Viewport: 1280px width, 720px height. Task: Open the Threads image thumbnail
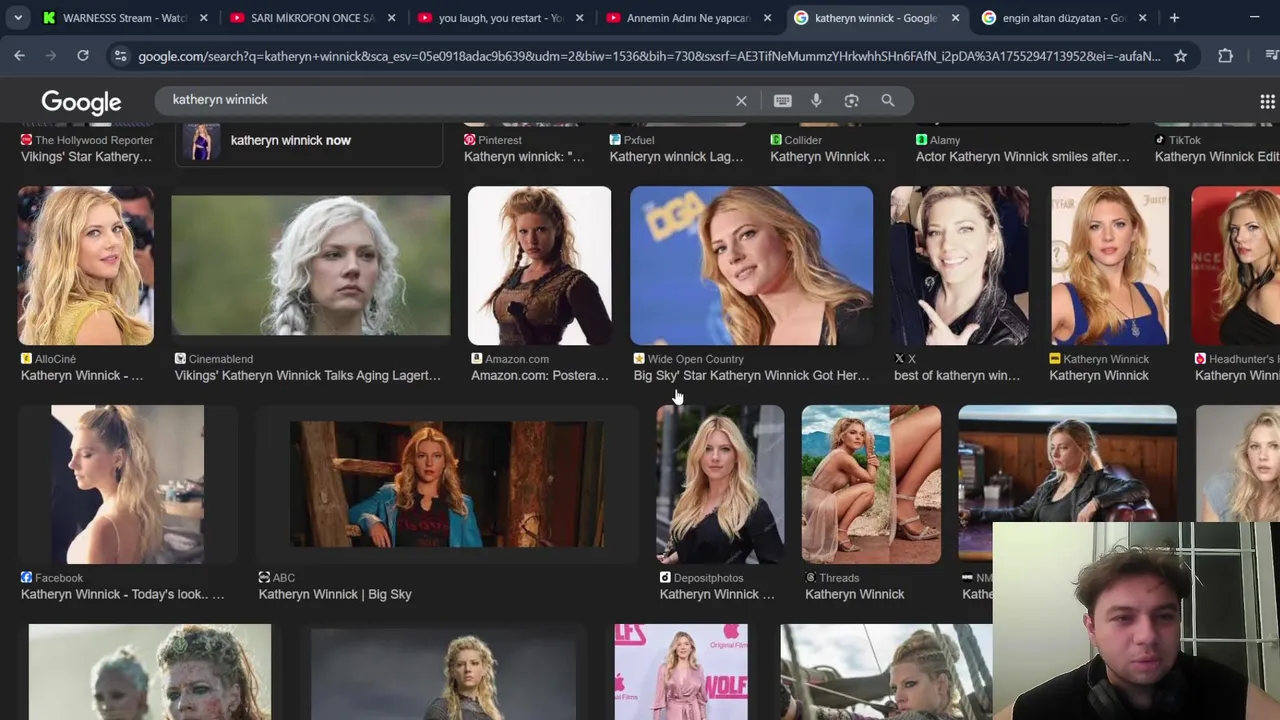871,484
